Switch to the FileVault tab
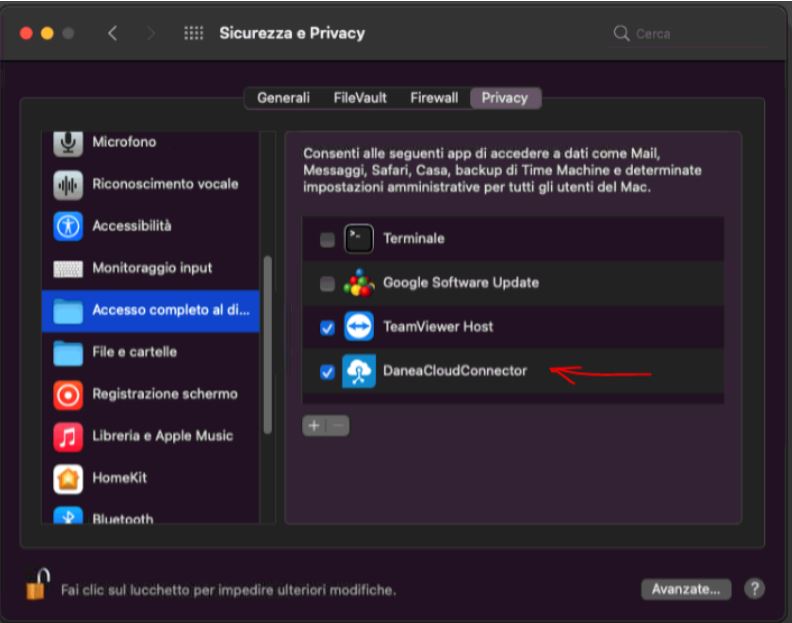This screenshot has height=623, width=792. [x=360, y=98]
